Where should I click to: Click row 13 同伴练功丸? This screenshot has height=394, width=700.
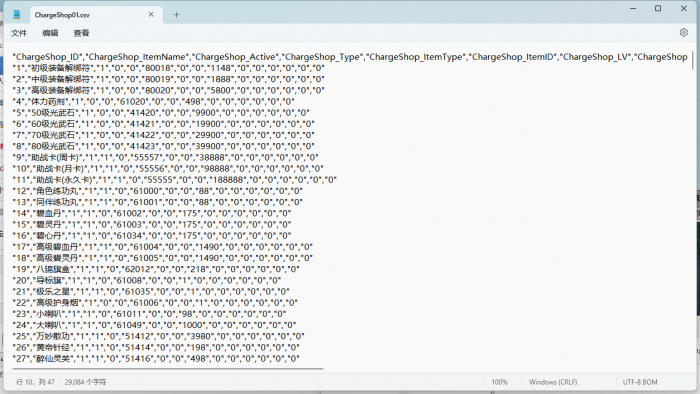pos(158,202)
